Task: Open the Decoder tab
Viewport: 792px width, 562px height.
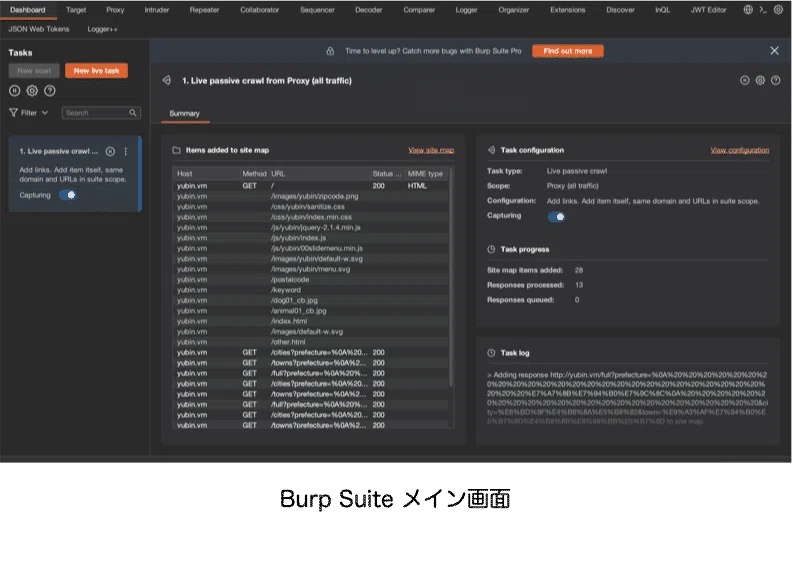Action: pyautogui.click(x=368, y=10)
